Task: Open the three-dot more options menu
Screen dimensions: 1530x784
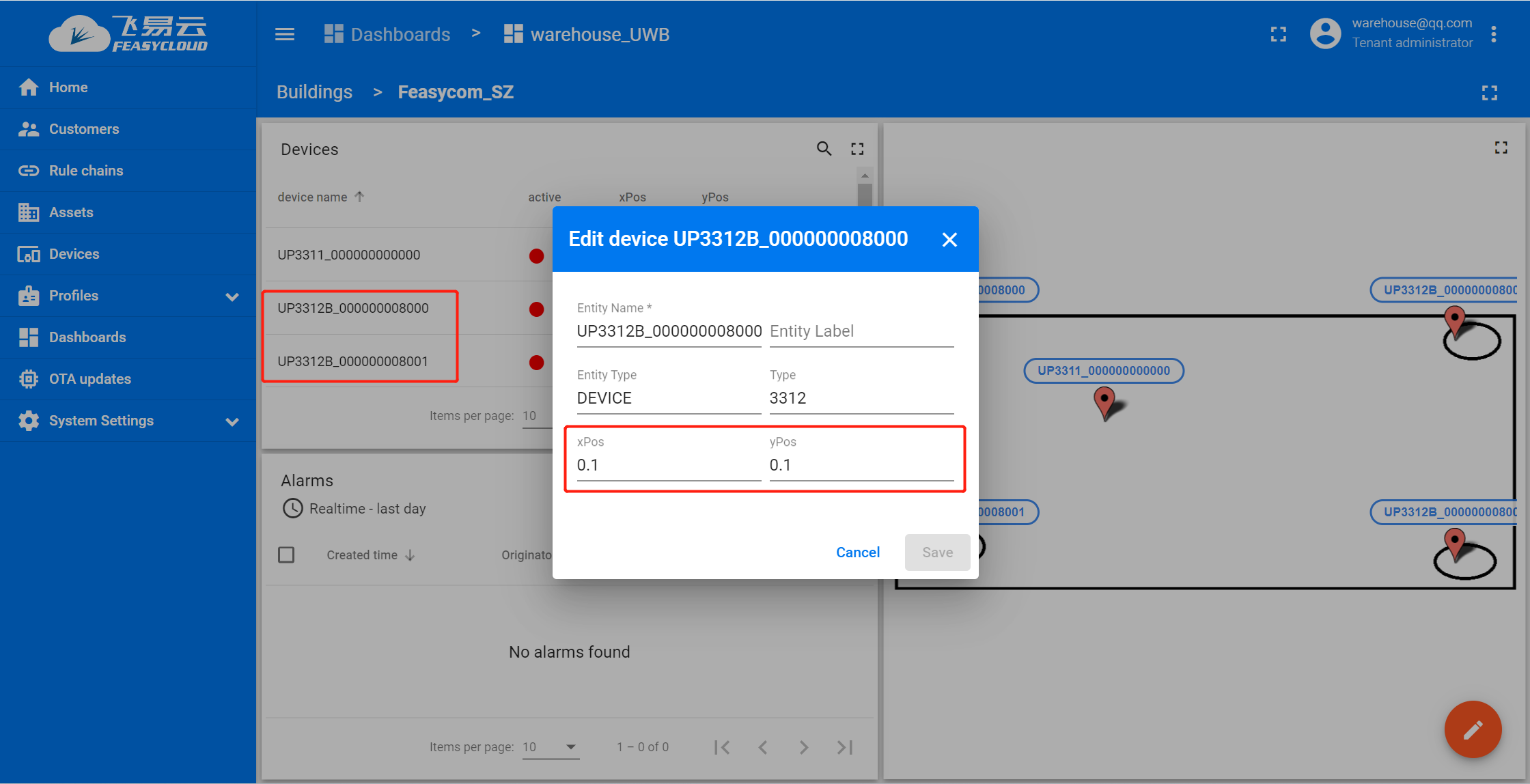Action: pyautogui.click(x=1494, y=34)
